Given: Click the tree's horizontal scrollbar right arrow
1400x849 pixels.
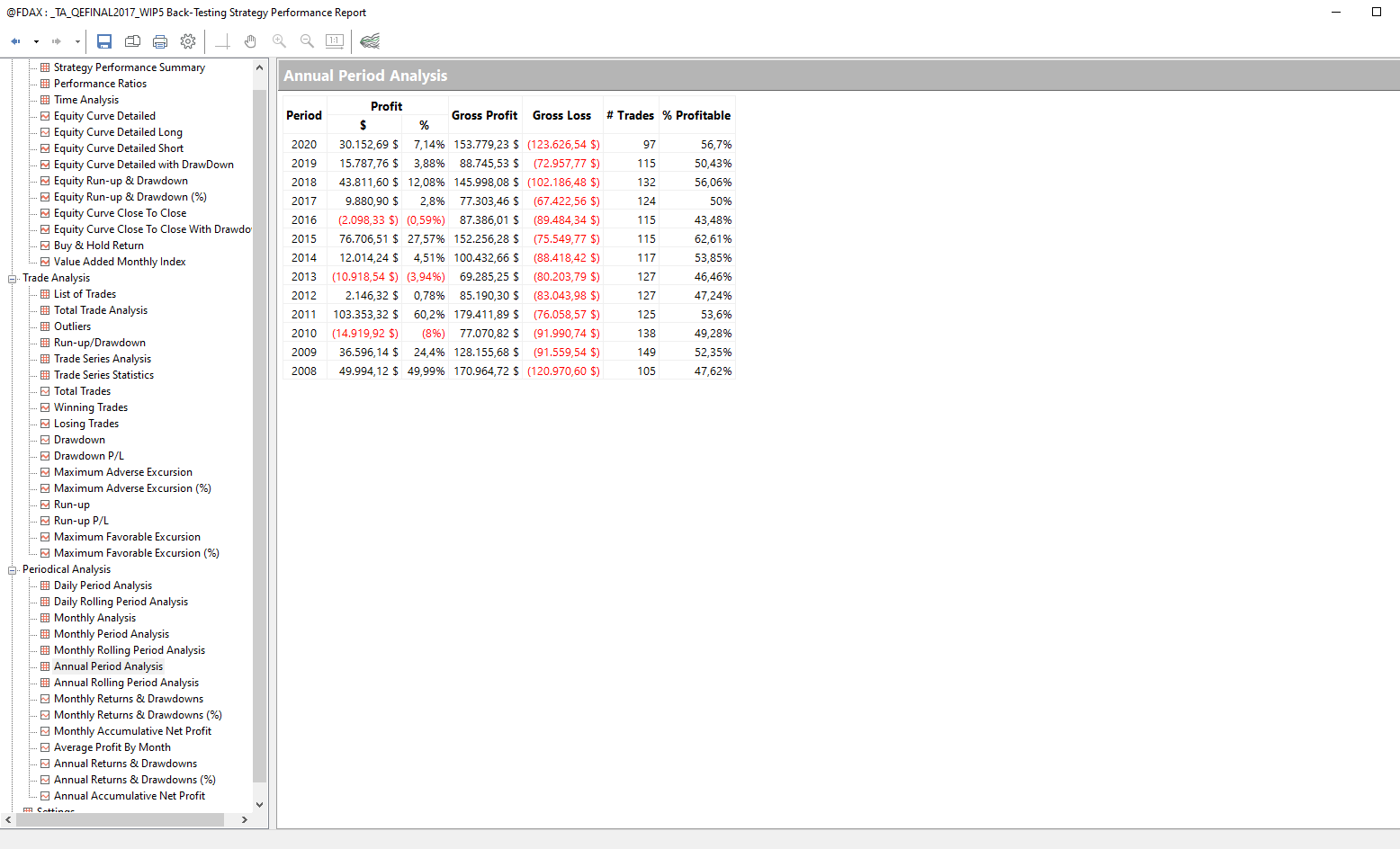Looking at the screenshot, I should pos(244,819).
